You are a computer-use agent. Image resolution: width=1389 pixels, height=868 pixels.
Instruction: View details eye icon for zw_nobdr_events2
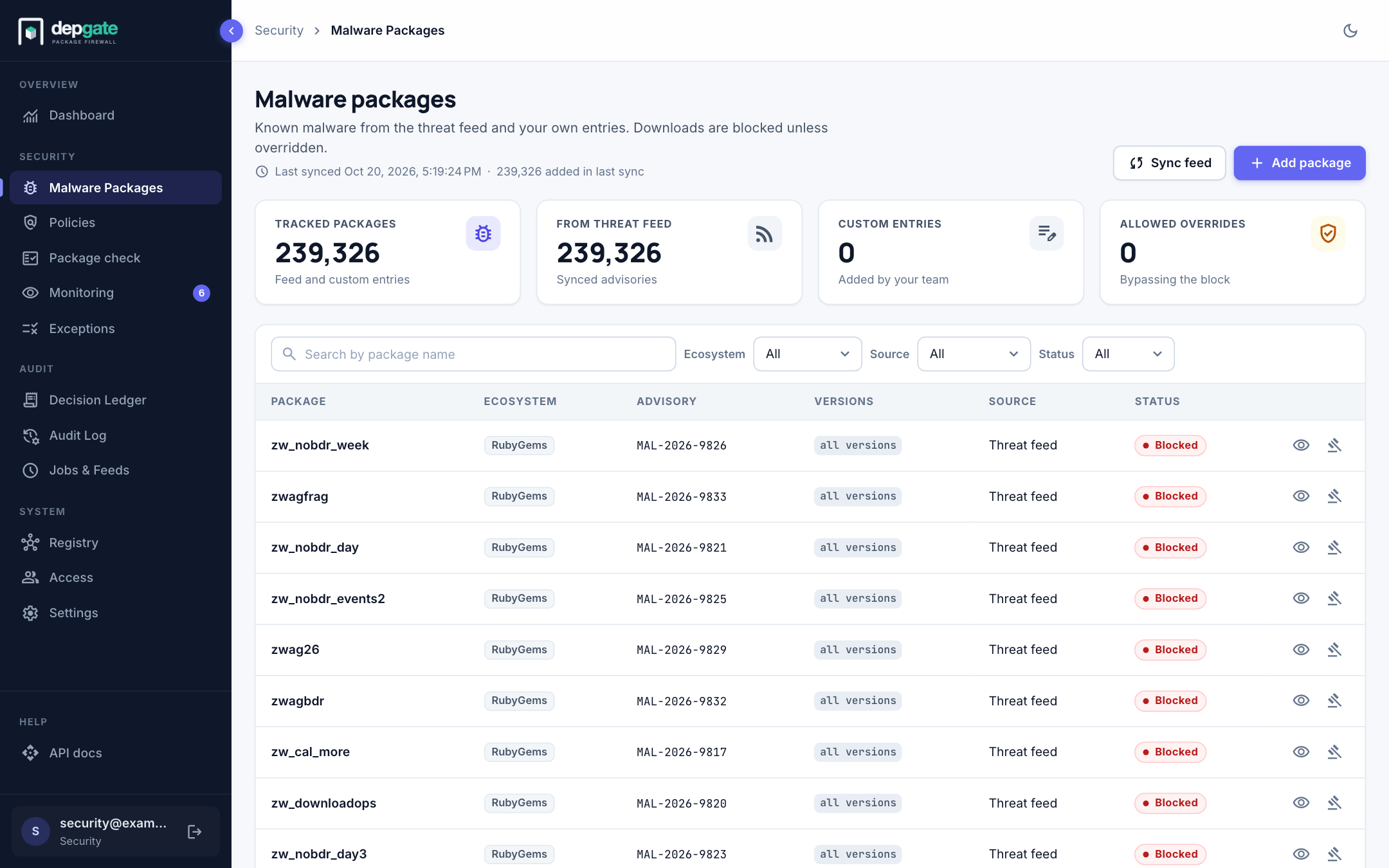pos(1301,598)
